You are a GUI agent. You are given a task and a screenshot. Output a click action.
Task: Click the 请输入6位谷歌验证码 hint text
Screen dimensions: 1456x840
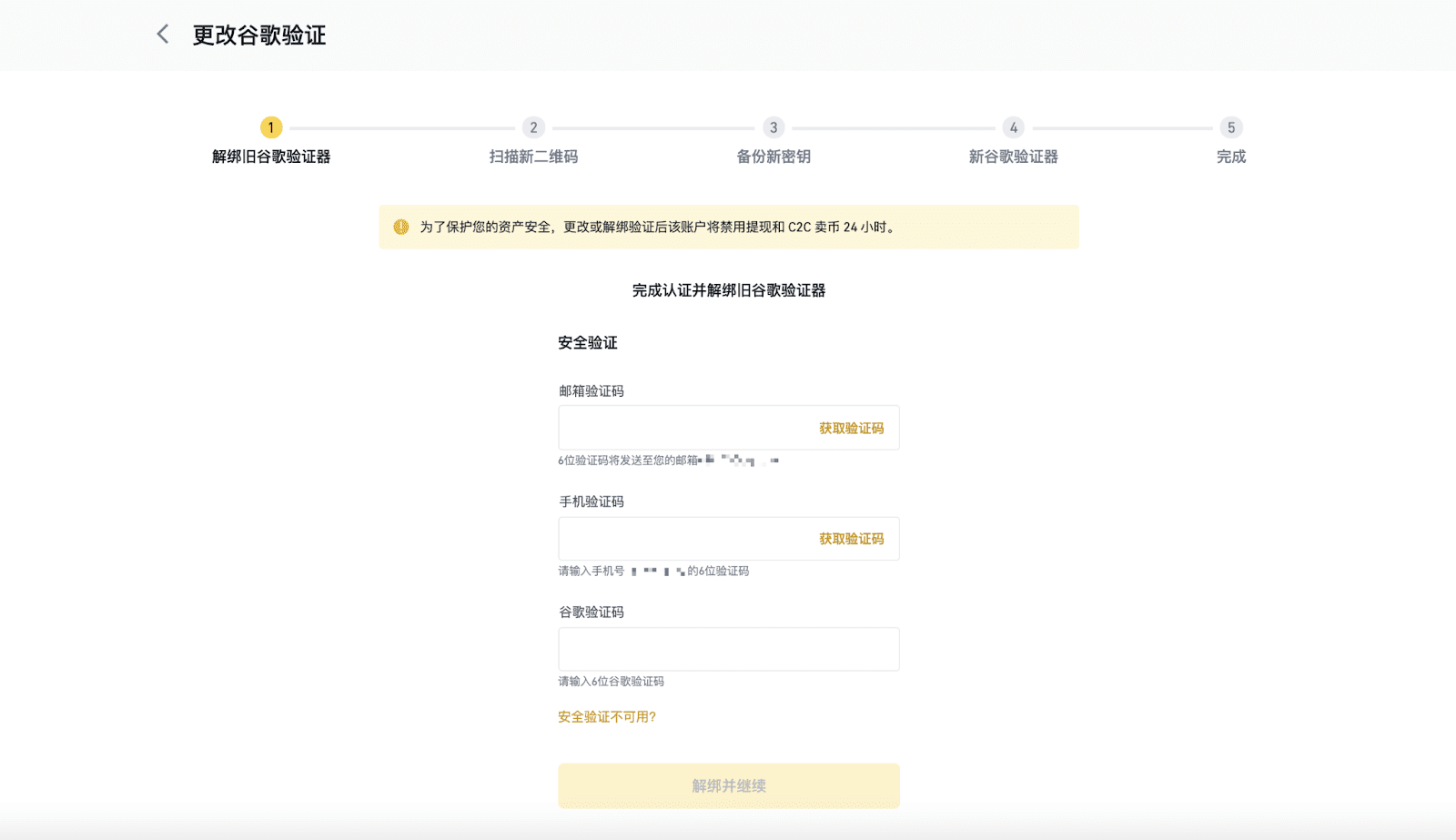coord(612,682)
